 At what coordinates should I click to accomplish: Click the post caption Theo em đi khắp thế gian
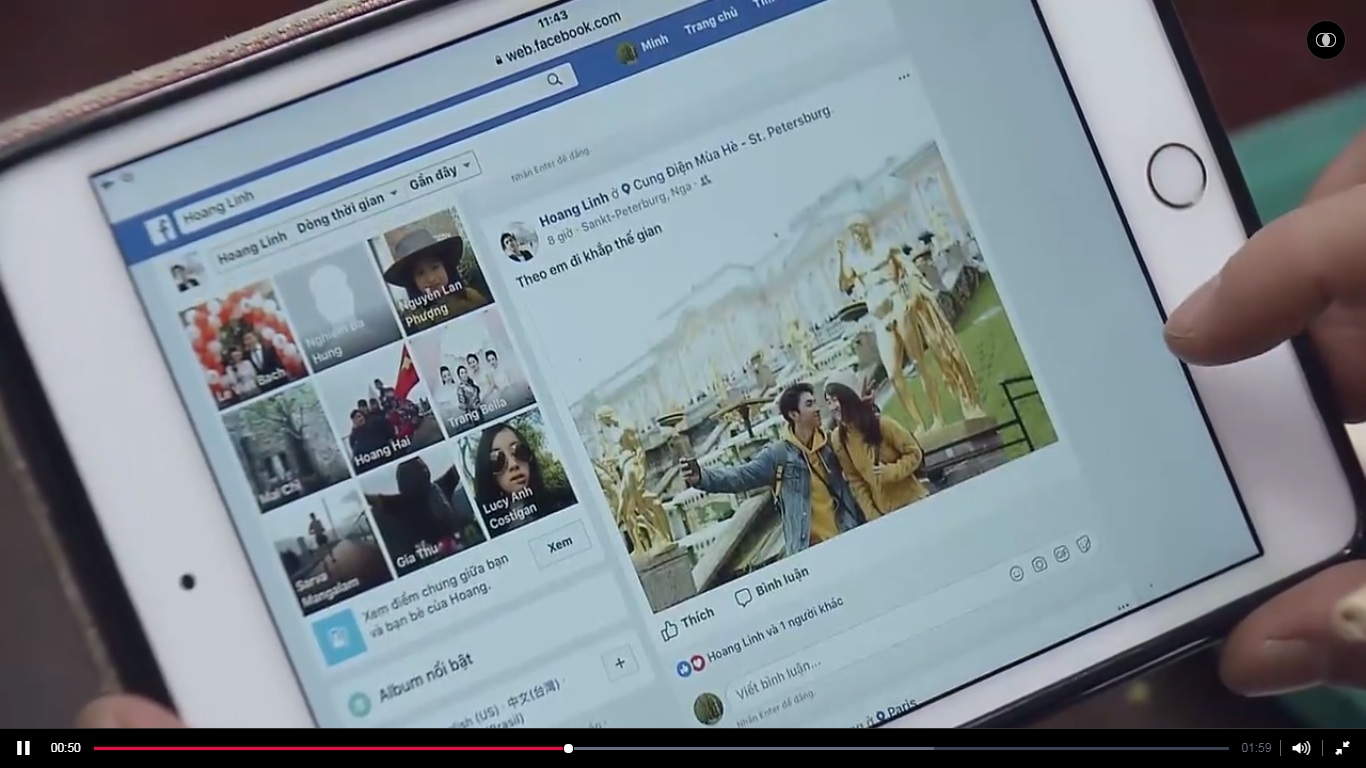[588, 256]
